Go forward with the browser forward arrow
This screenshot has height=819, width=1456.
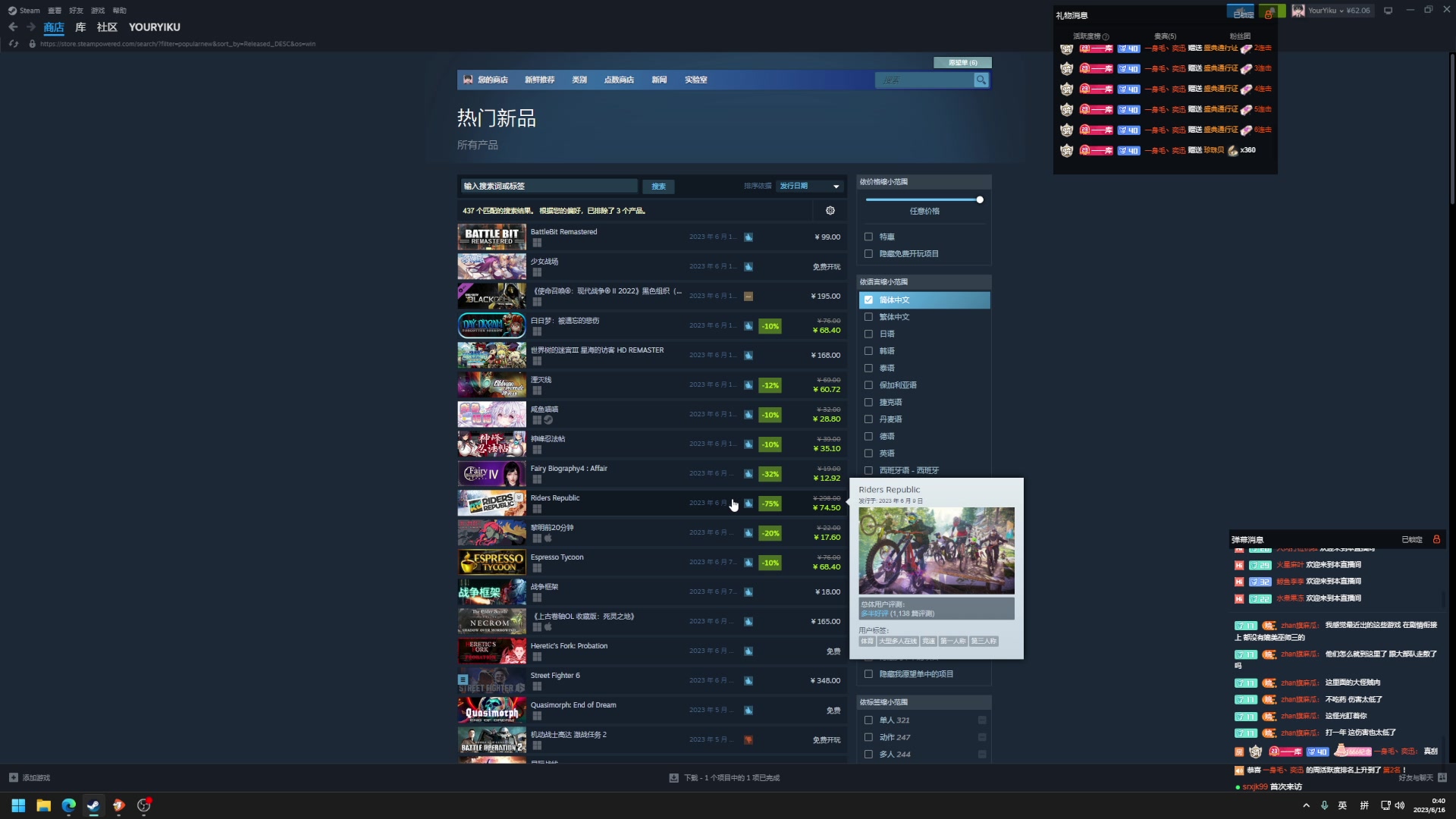(x=31, y=27)
